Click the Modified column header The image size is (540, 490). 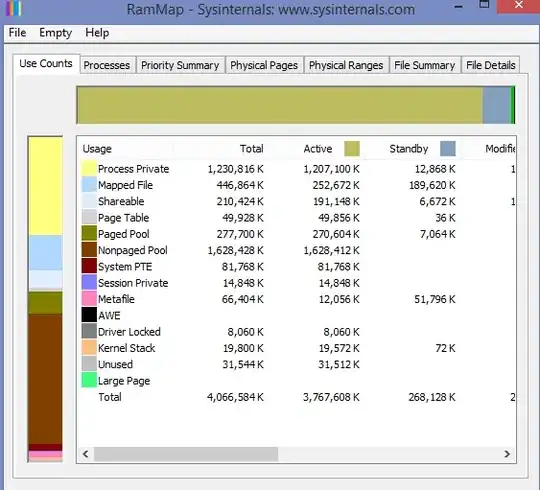(500, 149)
